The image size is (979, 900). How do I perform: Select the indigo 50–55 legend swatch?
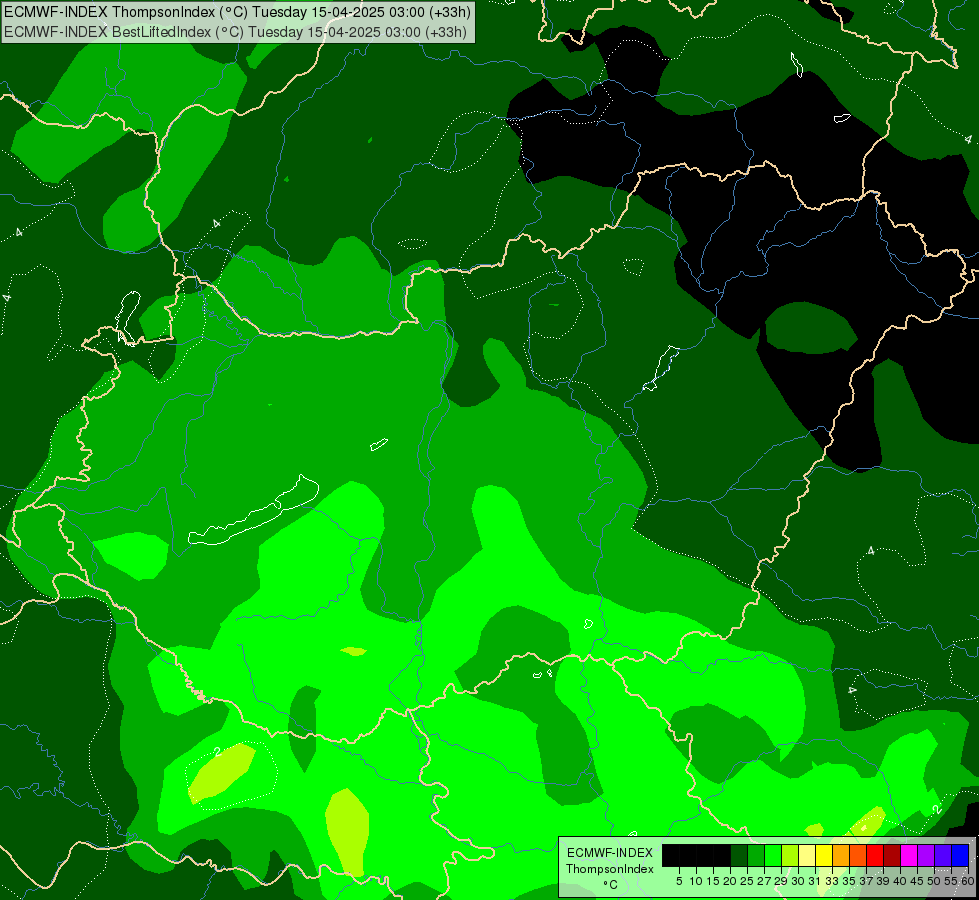pyautogui.click(x=943, y=855)
